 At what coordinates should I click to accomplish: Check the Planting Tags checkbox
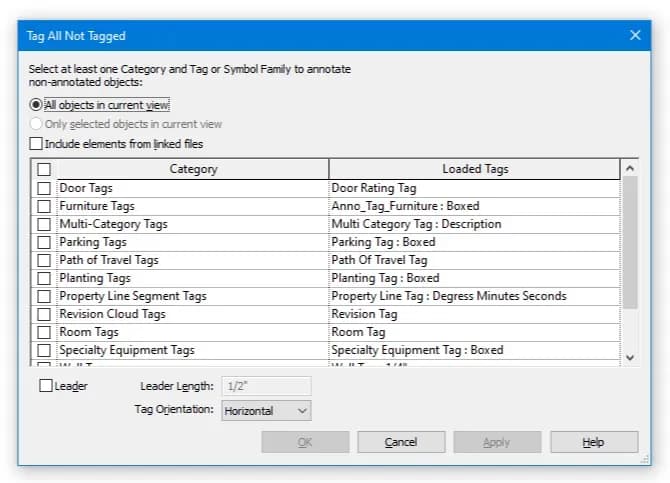click(44, 278)
